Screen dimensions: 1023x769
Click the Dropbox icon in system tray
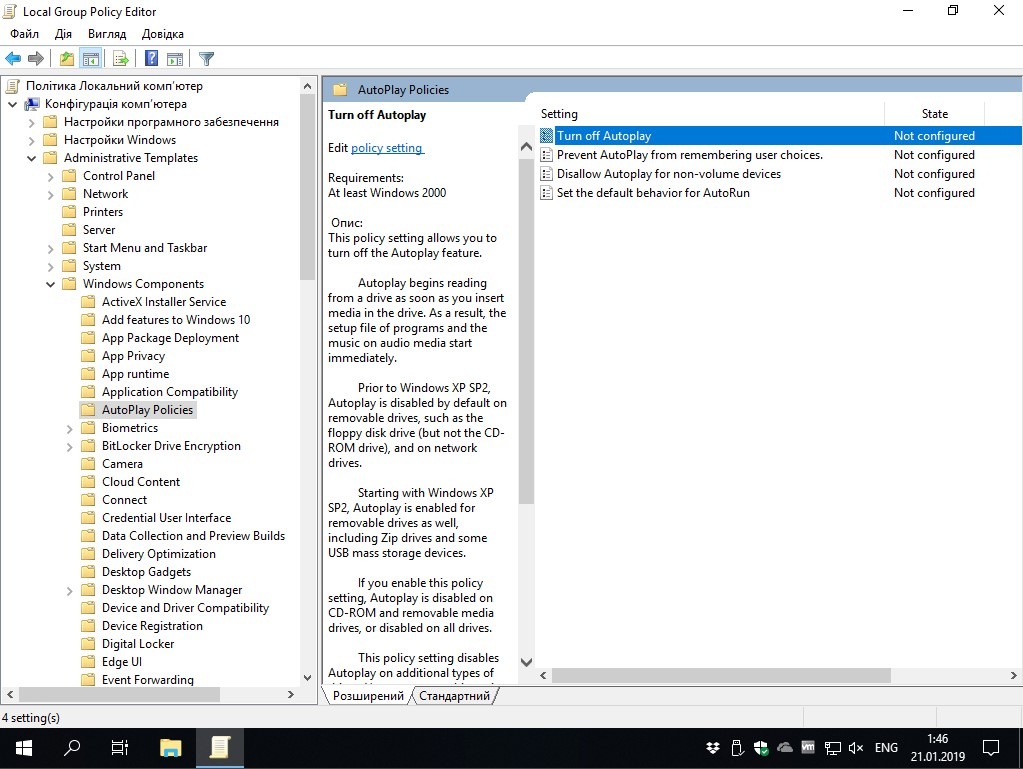(x=713, y=747)
